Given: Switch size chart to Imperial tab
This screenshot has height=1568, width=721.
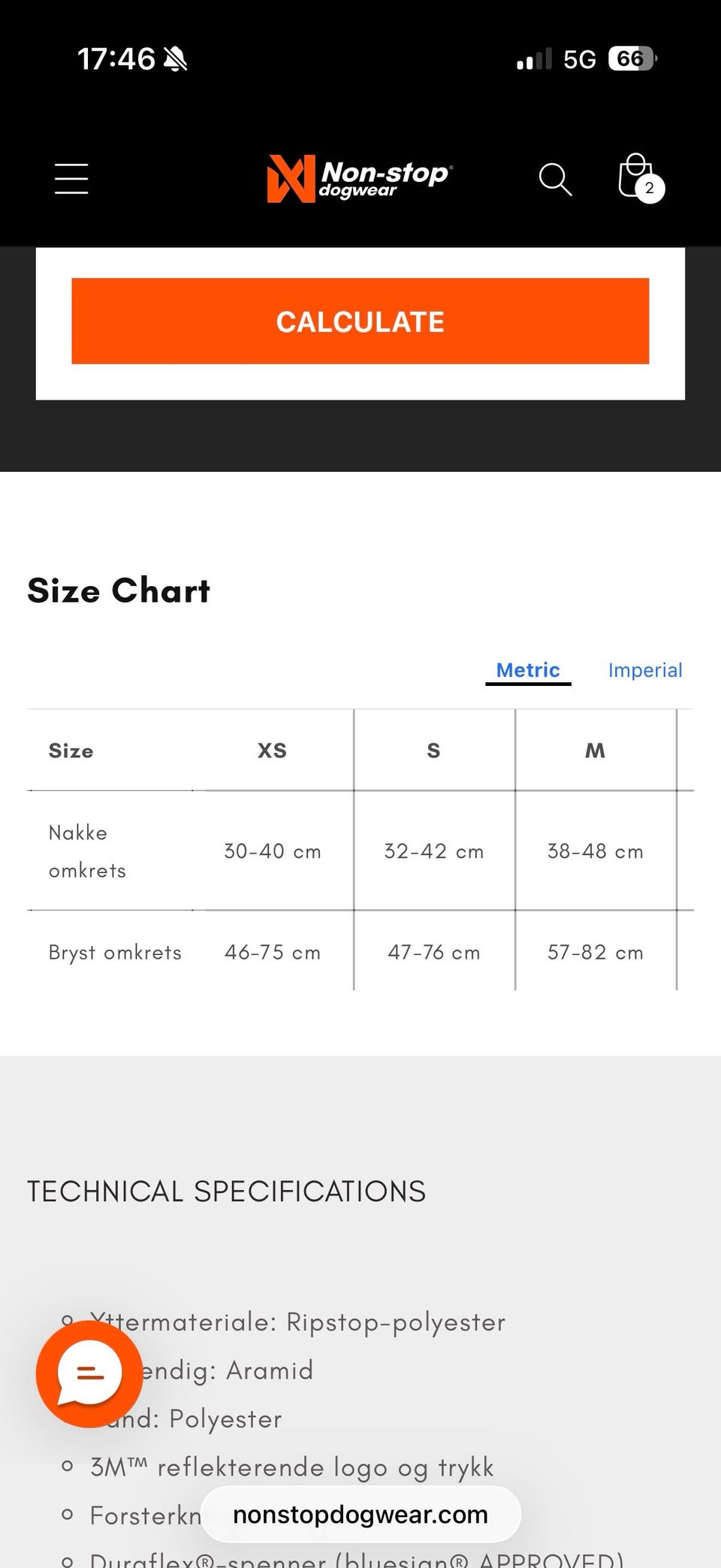Looking at the screenshot, I should point(645,670).
